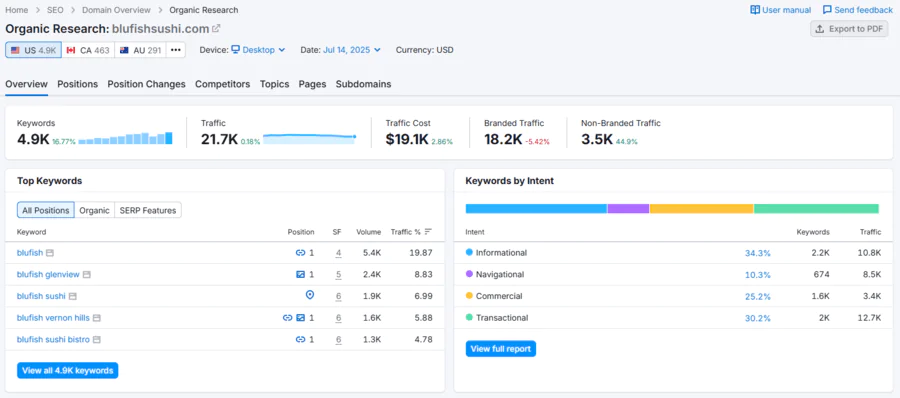Click SERP view icon next to blufish
Image resolution: width=900 pixels, height=398 pixels.
pyautogui.click(x=50, y=253)
